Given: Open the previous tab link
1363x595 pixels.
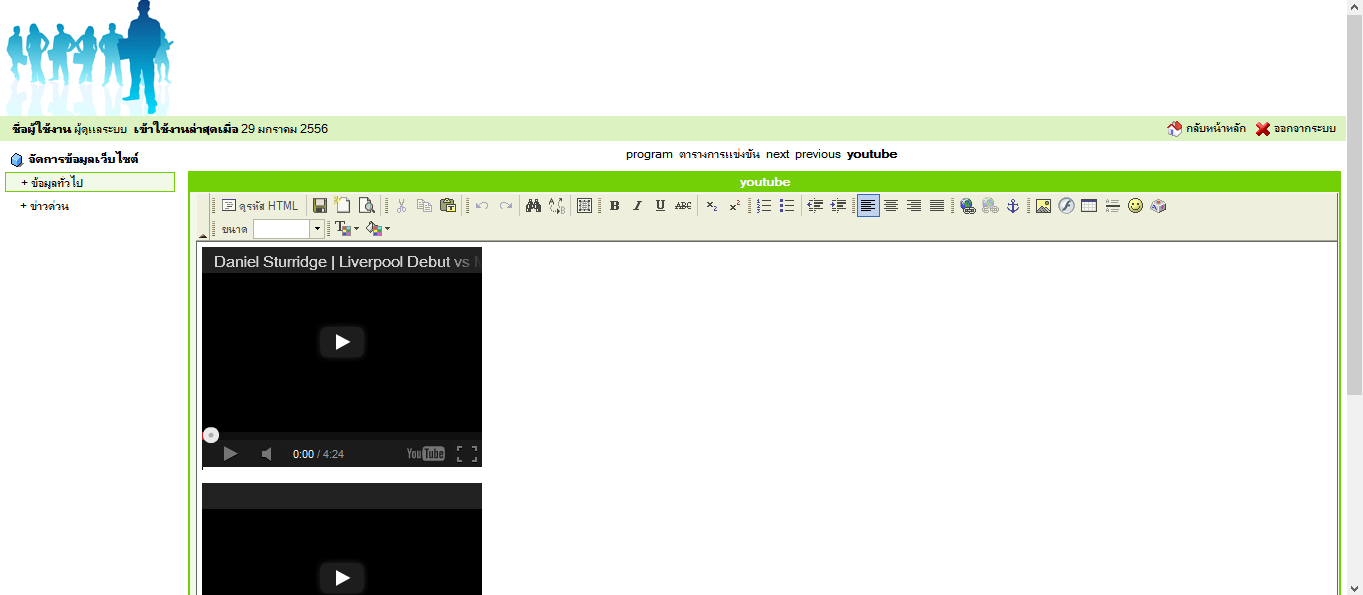Looking at the screenshot, I should click(x=818, y=154).
